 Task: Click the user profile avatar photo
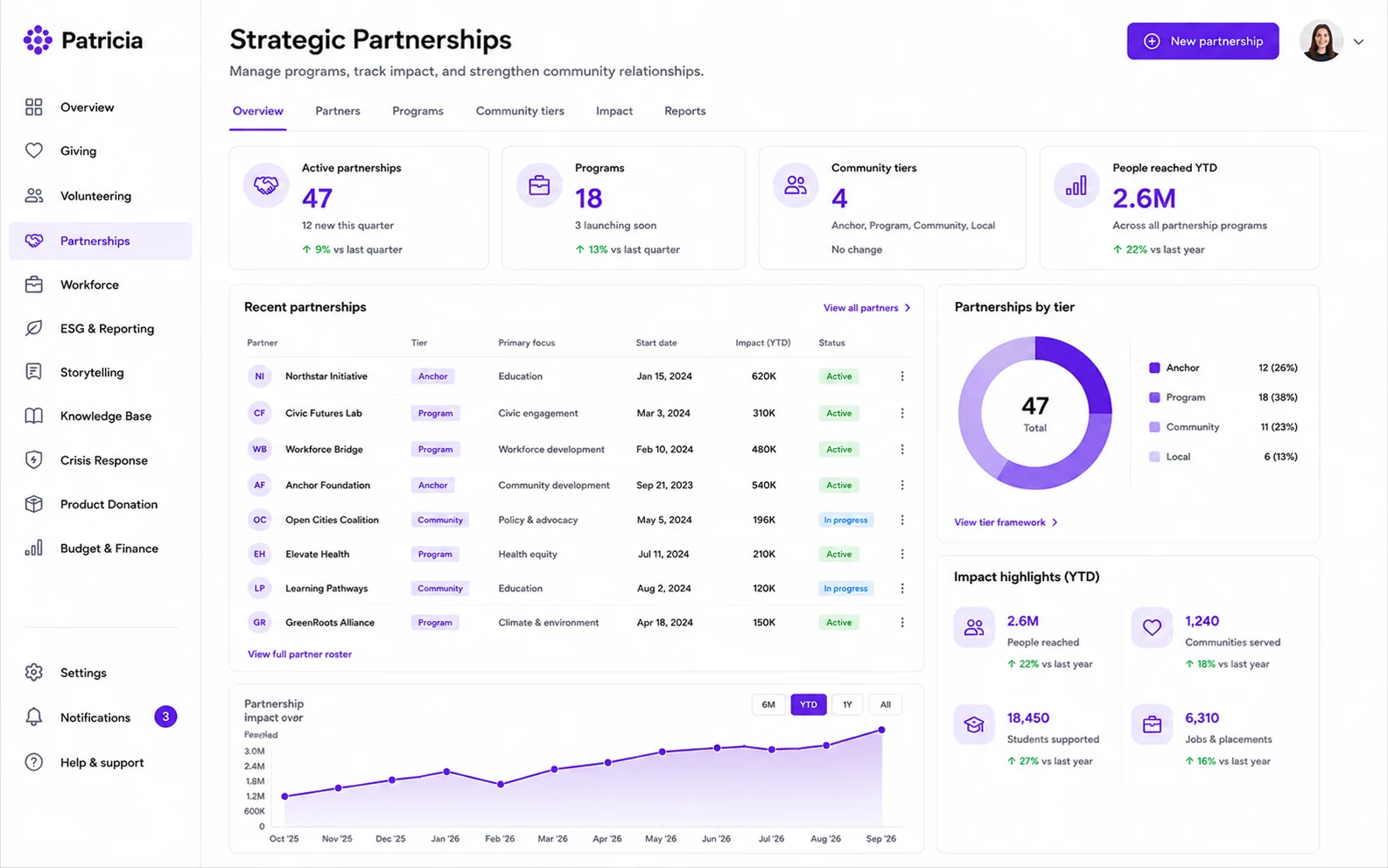[x=1321, y=41]
